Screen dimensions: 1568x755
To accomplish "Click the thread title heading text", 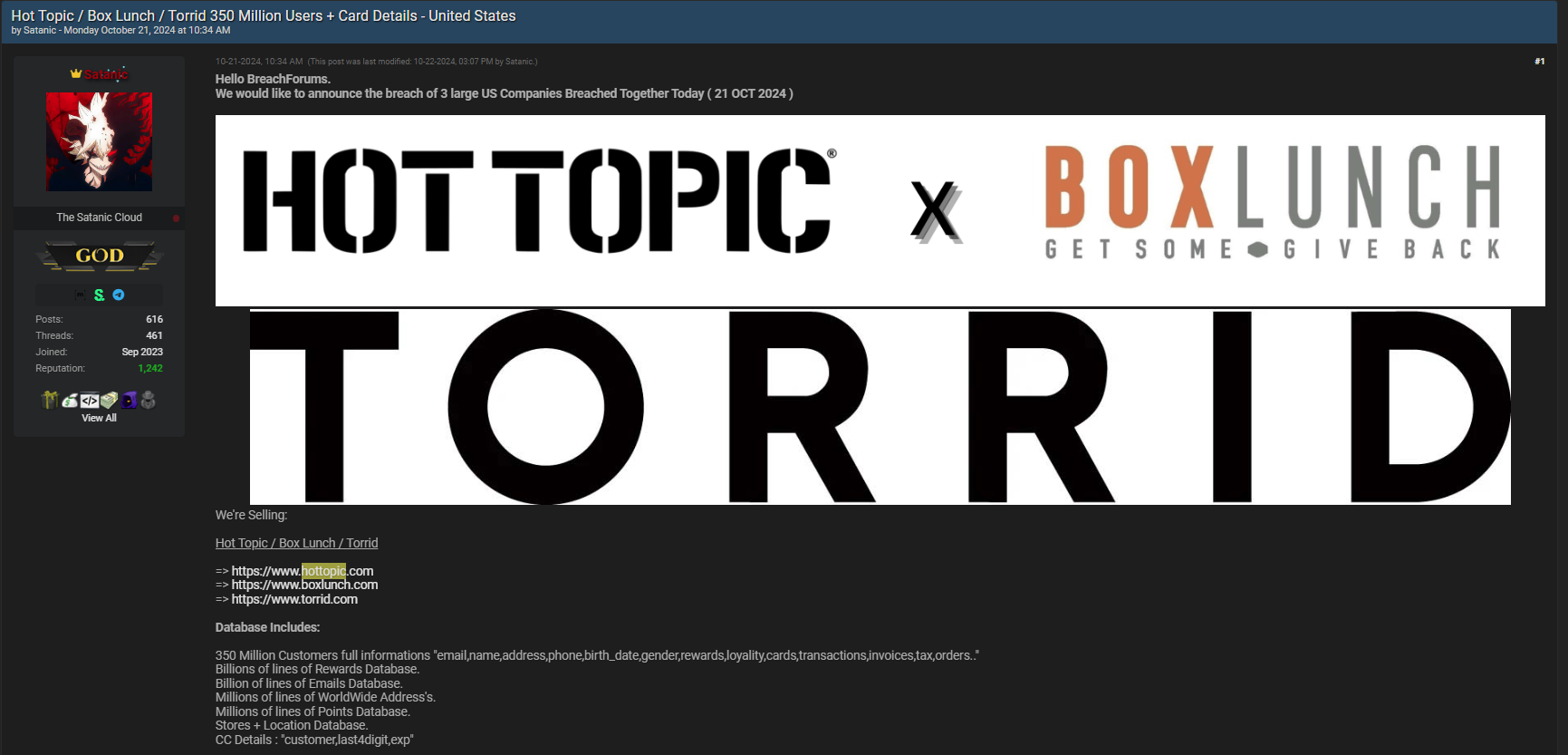I will pyautogui.click(x=264, y=15).
